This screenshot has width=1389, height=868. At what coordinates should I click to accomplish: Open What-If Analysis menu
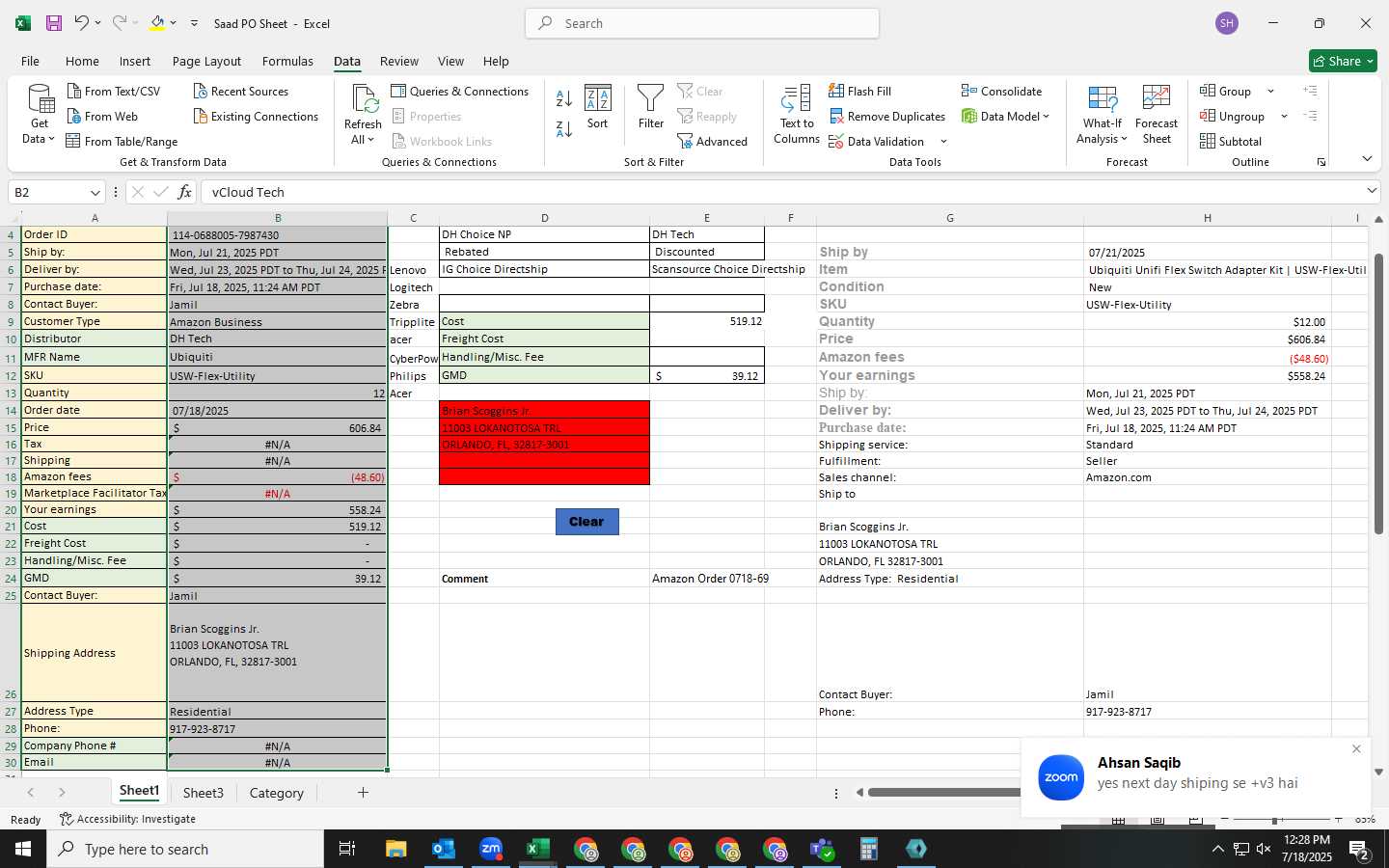(1103, 114)
